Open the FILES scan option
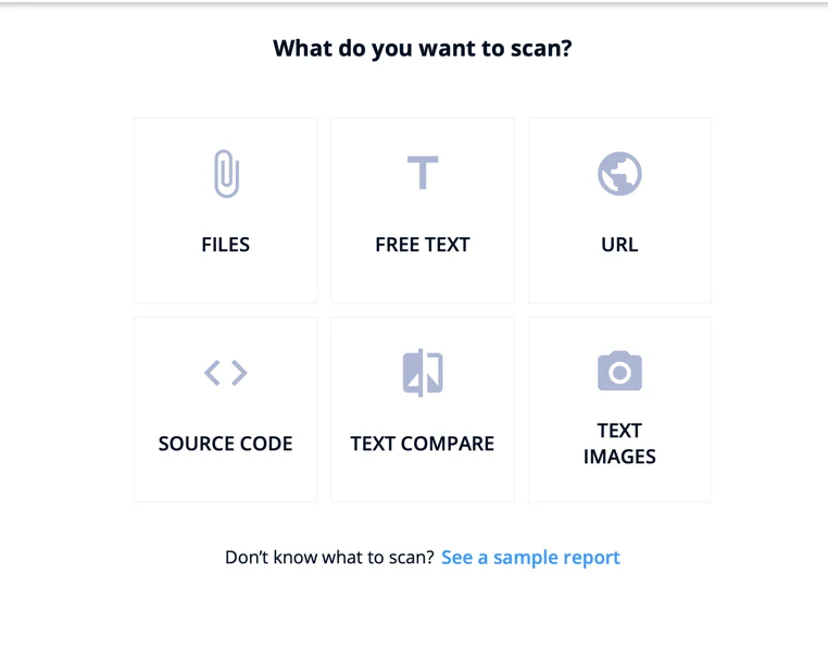This screenshot has height=648, width=828. [x=225, y=209]
